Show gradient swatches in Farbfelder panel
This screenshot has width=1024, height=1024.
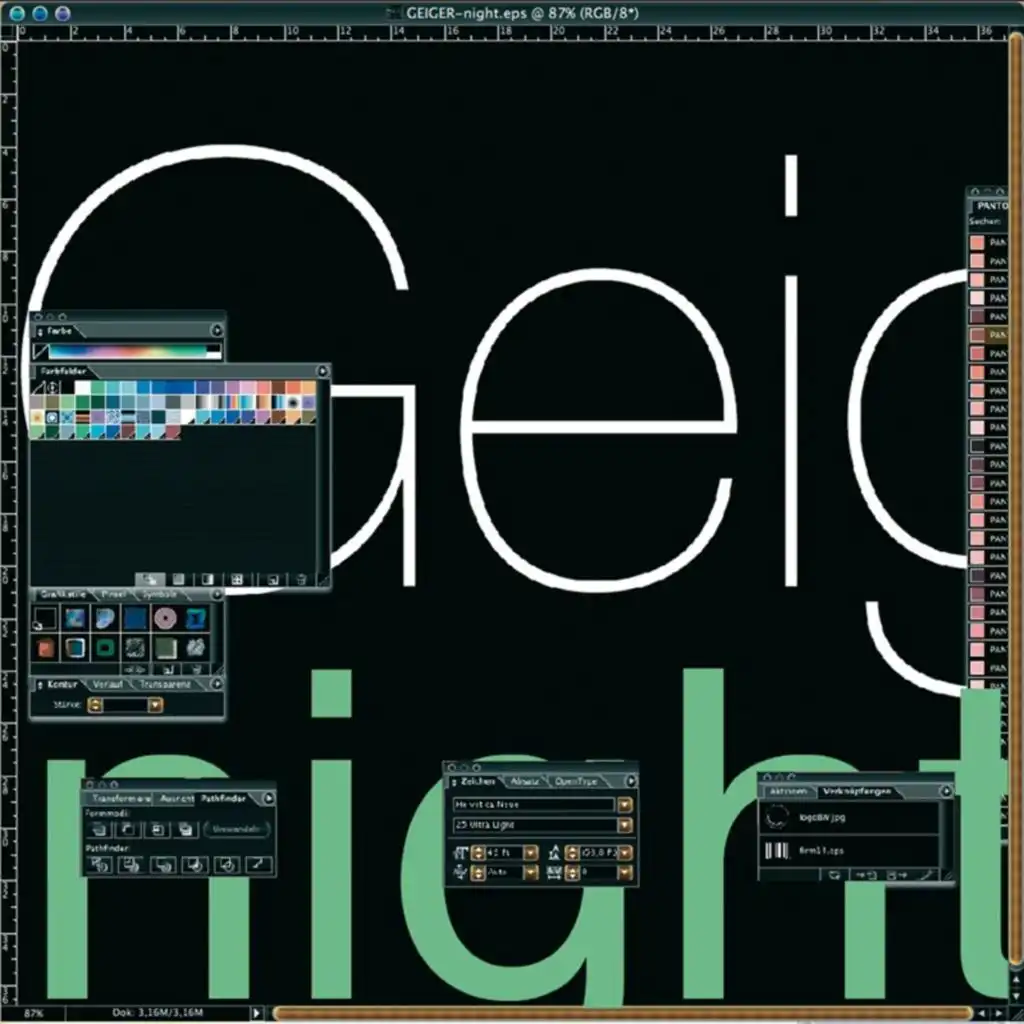[x=208, y=579]
